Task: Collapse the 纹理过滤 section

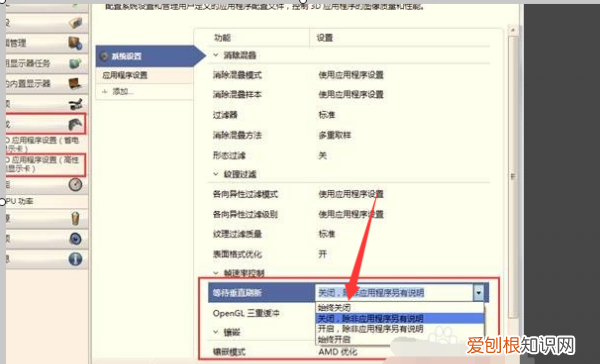Action: pyautogui.click(x=216, y=174)
